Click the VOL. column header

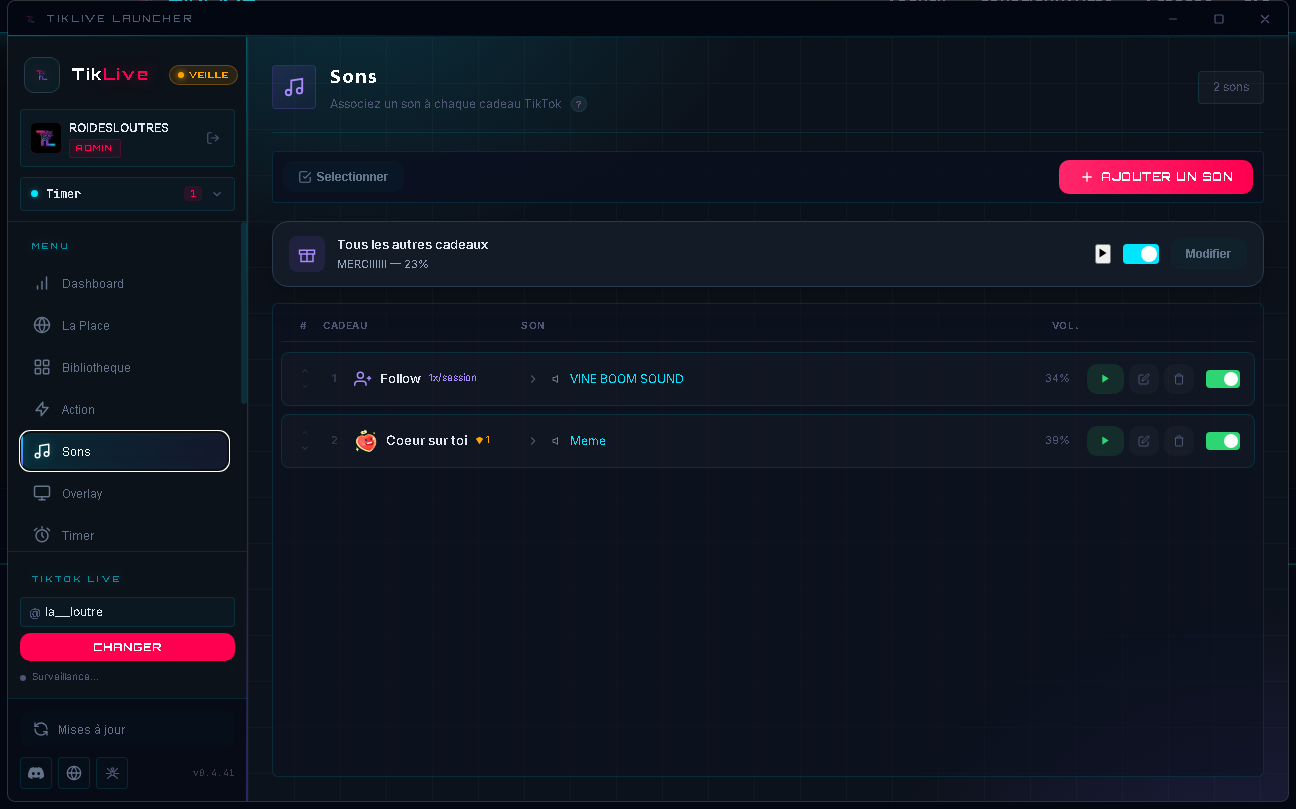[x=1065, y=326]
